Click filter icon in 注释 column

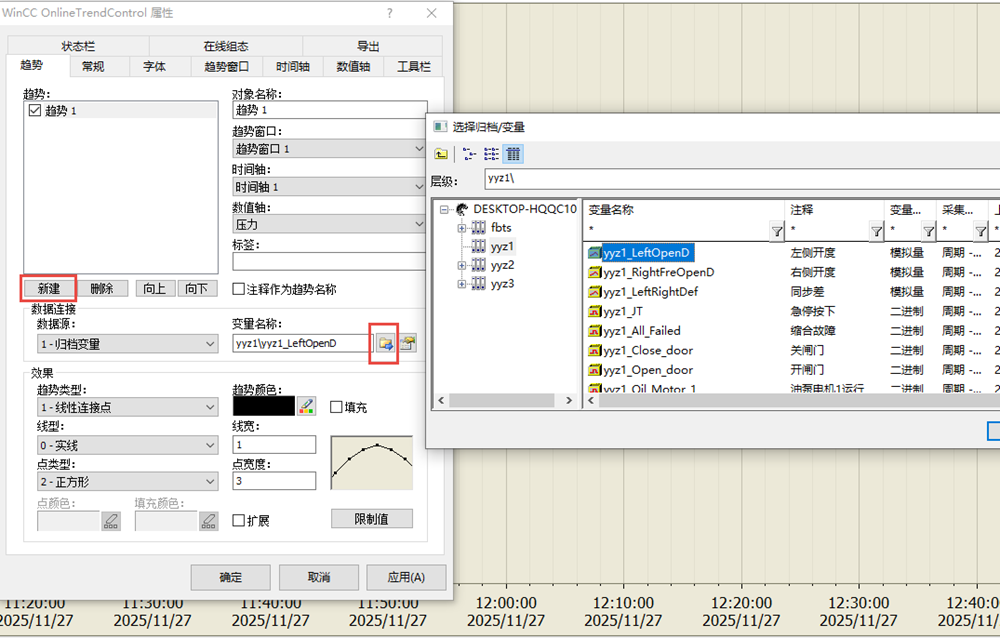876,231
